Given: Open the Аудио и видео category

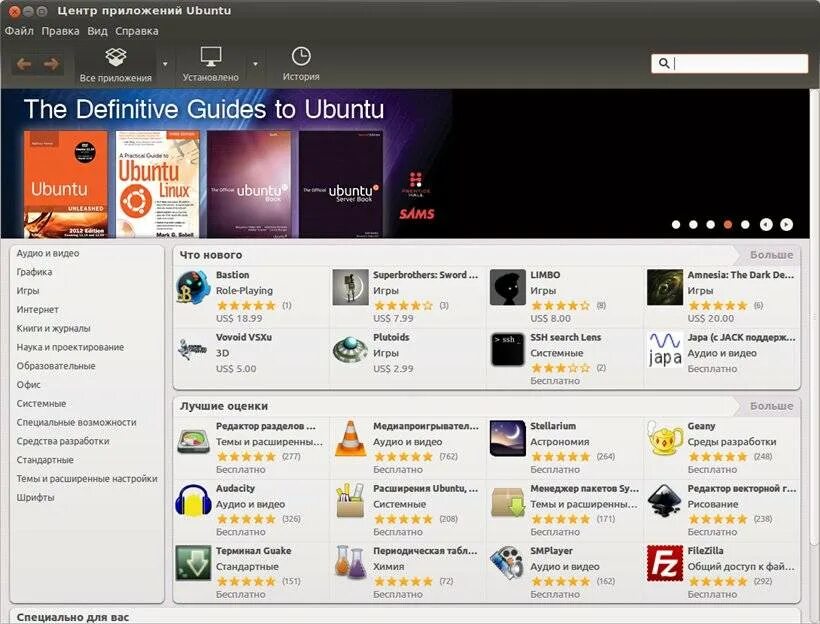Looking at the screenshot, I should (x=48, y=253).
